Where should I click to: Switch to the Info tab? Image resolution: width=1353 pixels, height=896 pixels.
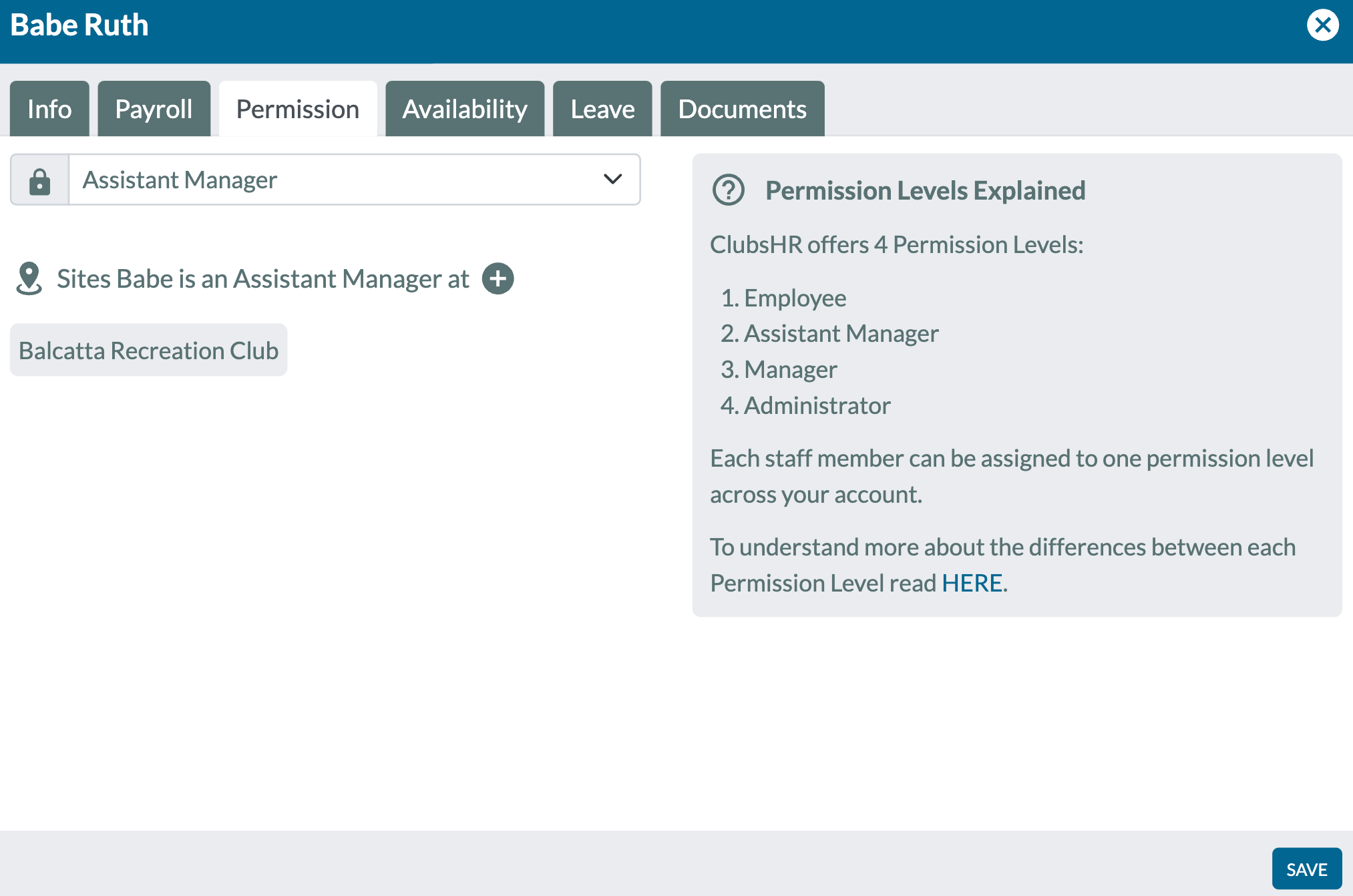[x=49, y=109]
